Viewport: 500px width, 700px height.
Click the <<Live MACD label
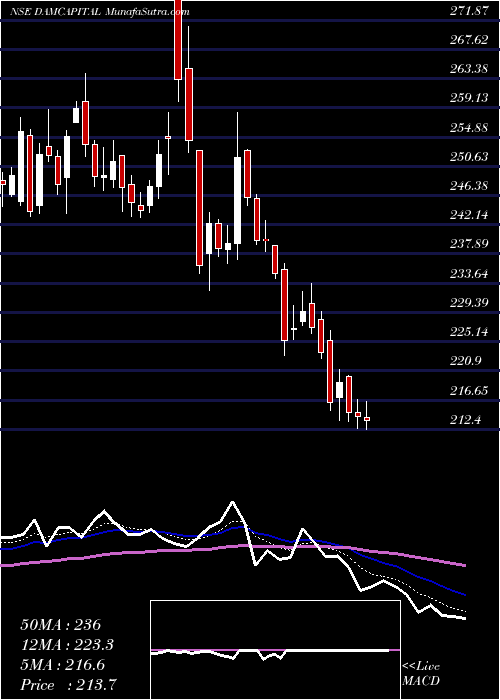click(x=421, y=674)
